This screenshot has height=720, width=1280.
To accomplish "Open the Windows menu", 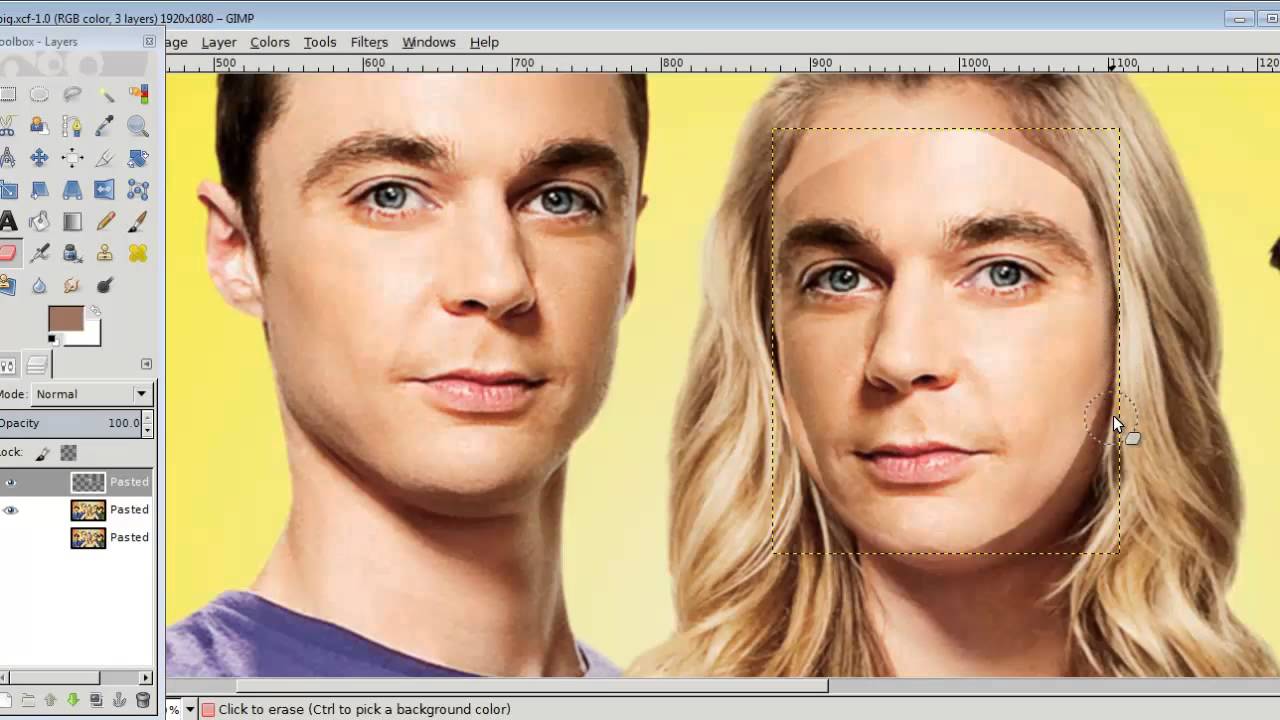I will click(429, 42).
